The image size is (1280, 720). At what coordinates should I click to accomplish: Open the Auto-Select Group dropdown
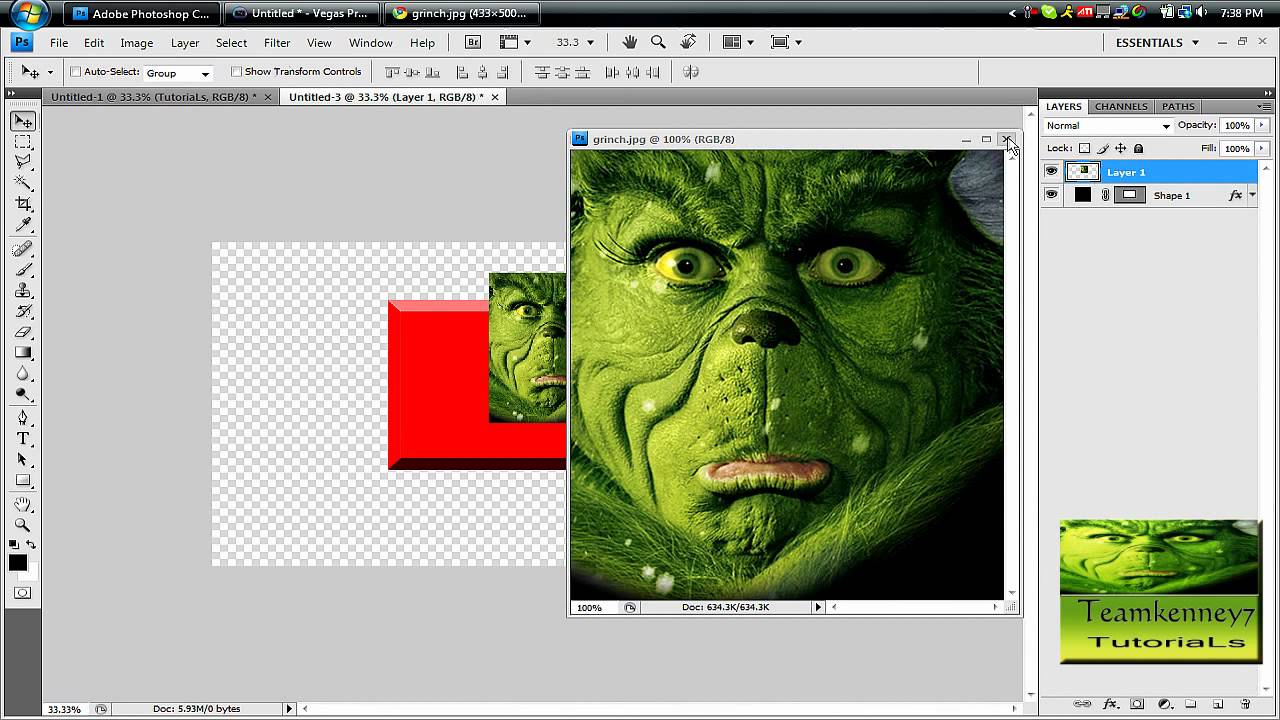click(x=178, y=73)
